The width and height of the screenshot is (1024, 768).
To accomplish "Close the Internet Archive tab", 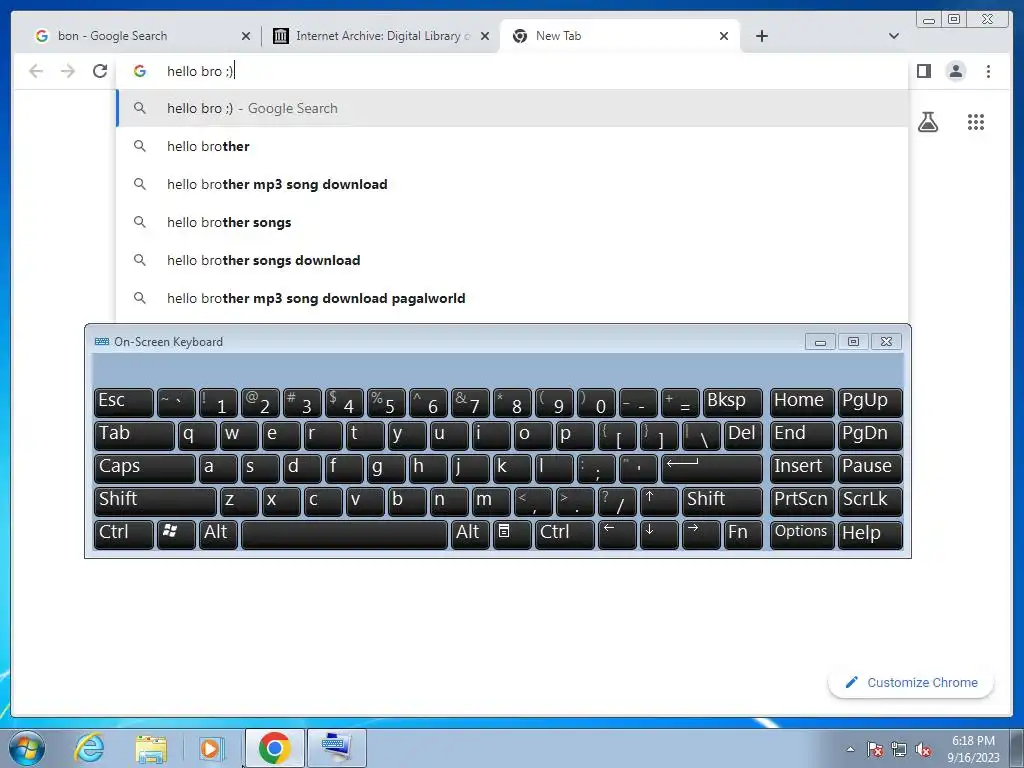I will tap(485, 36).
